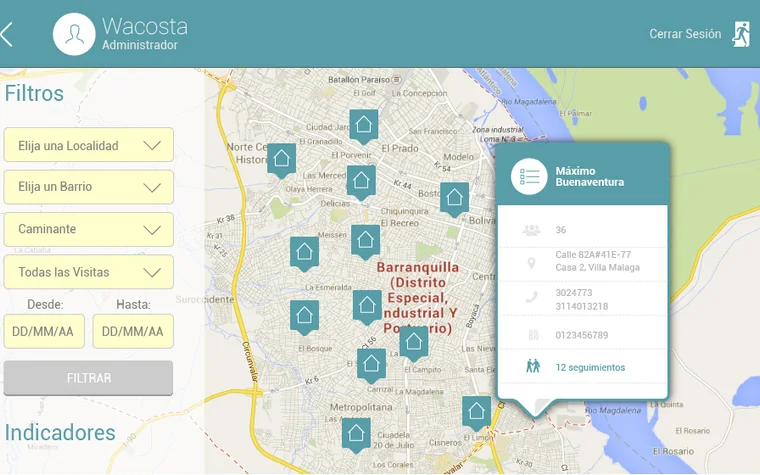Image resolution: width=760 pixels, height=475 pixels.
Task: Select house marker above El Campito label
Action: click(x=413, y=344)
